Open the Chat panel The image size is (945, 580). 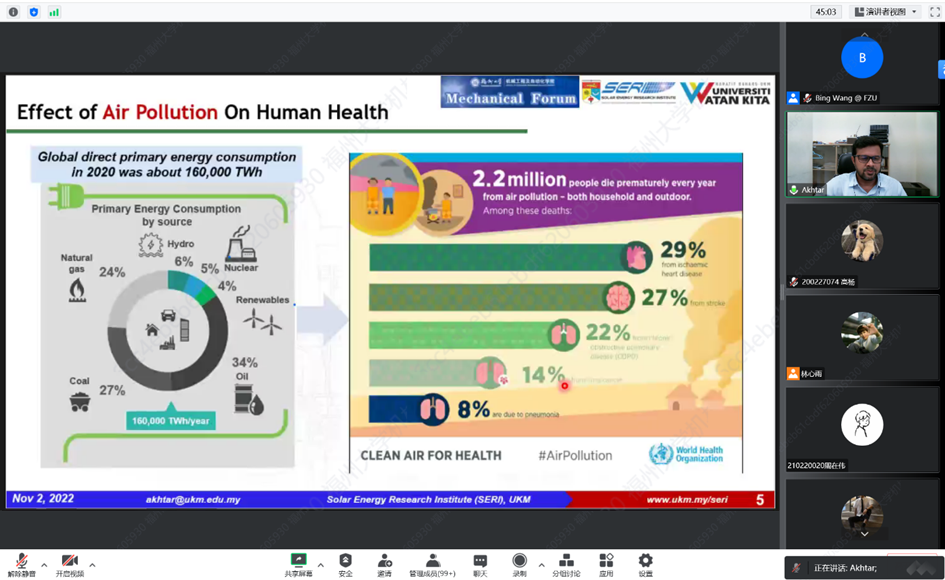(x=480, y=563)
